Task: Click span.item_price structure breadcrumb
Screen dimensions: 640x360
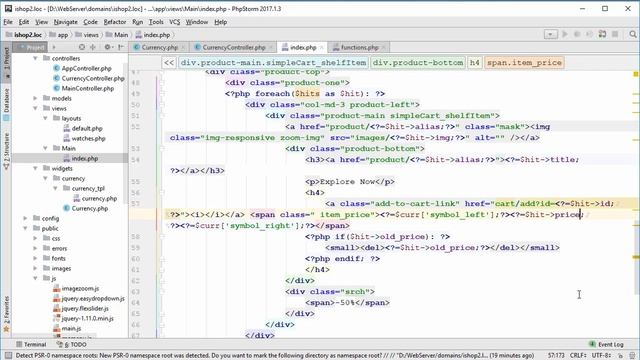Action: pos(524,63)
